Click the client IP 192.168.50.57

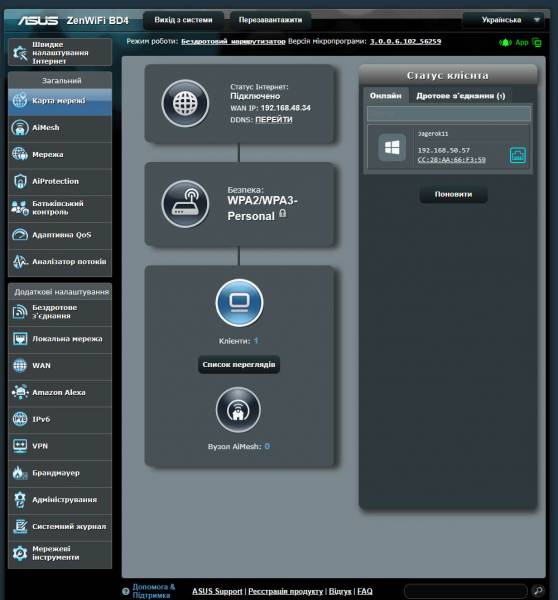tap(444, 150)
